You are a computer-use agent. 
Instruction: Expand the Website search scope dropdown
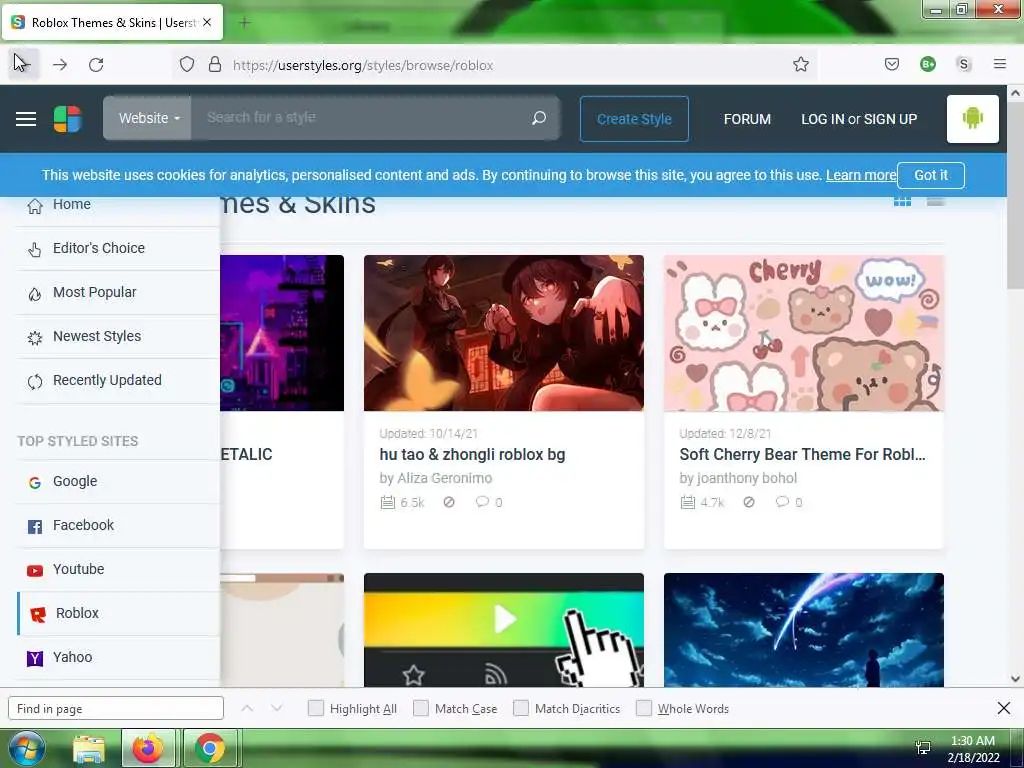(148, 118)
